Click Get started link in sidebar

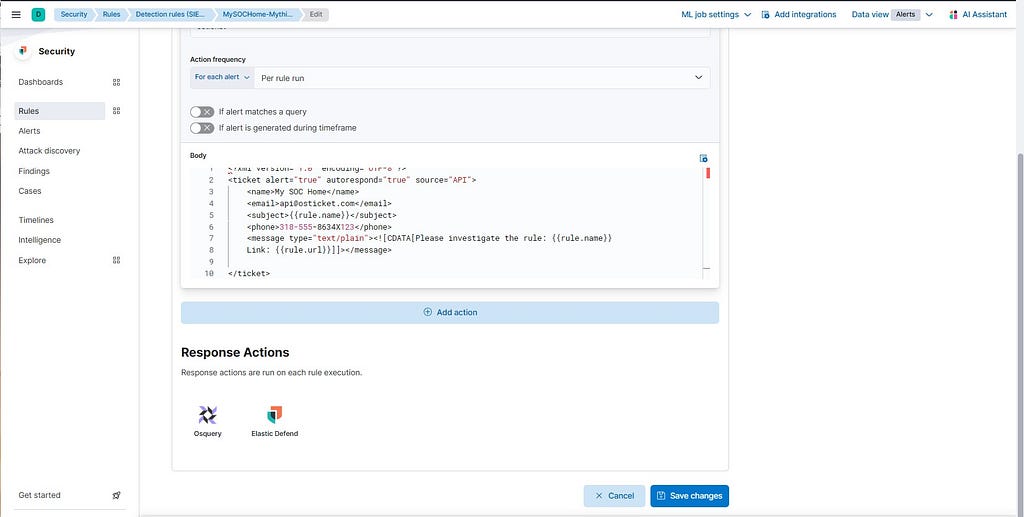click(39, 495)
